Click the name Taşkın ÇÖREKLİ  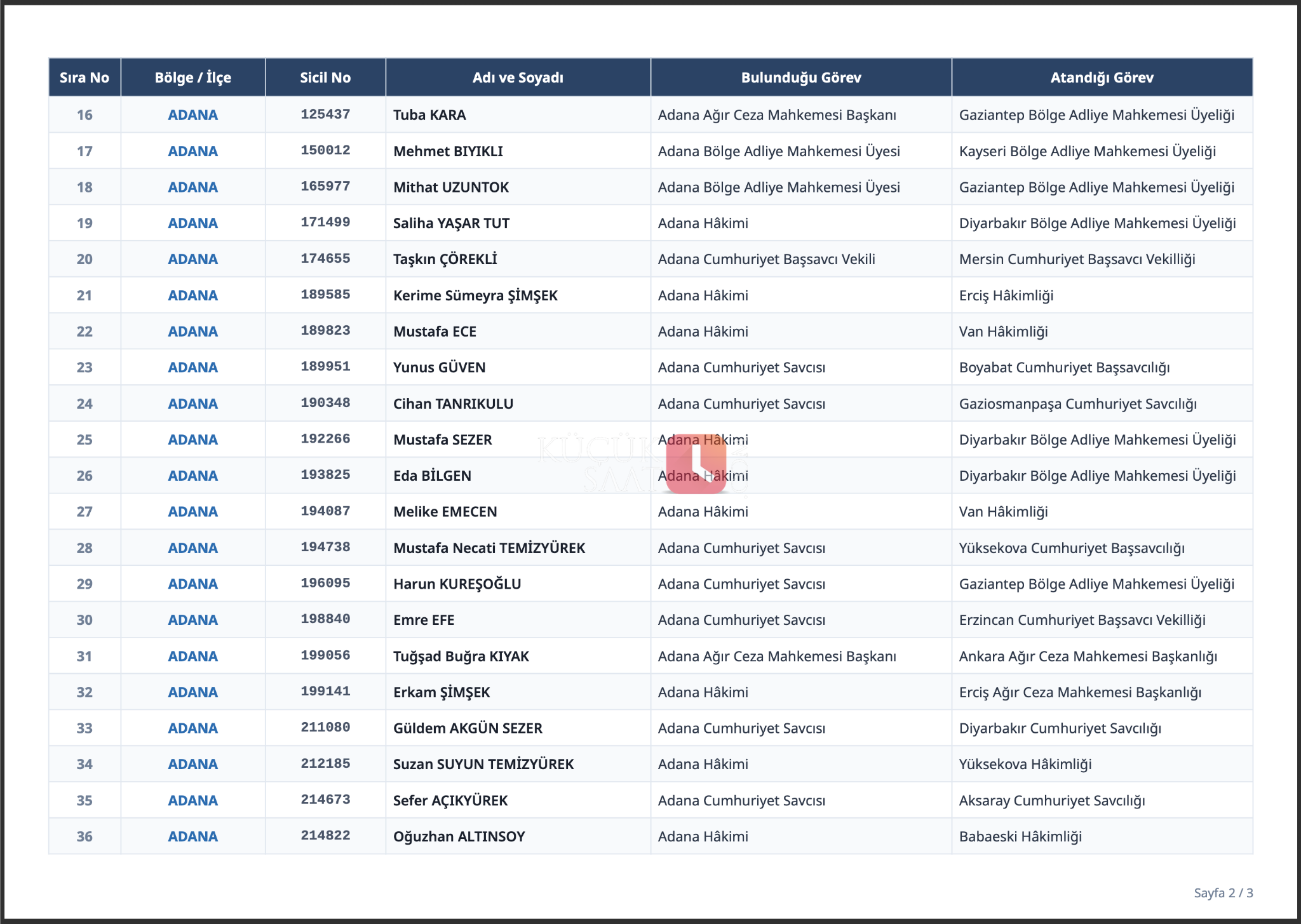(x=445, y=259)
